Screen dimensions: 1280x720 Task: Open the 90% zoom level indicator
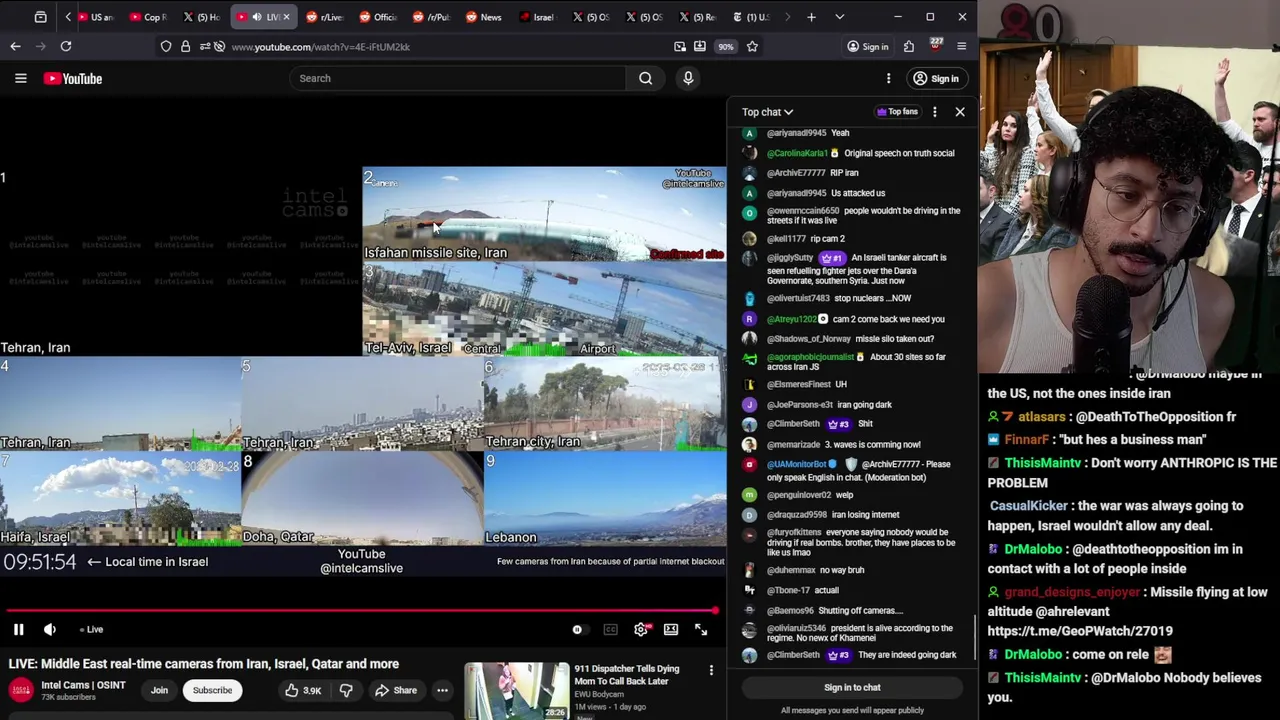[x=725, y=46]
